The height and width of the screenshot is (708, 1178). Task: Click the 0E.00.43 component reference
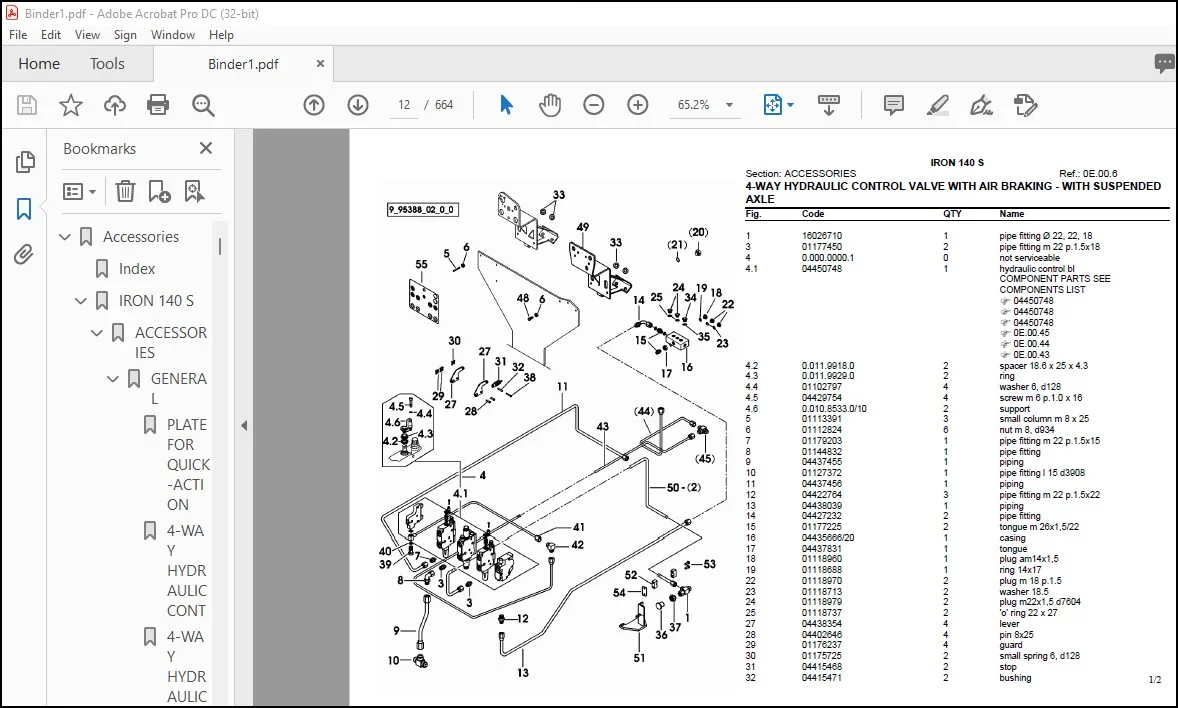[1032, 355]
